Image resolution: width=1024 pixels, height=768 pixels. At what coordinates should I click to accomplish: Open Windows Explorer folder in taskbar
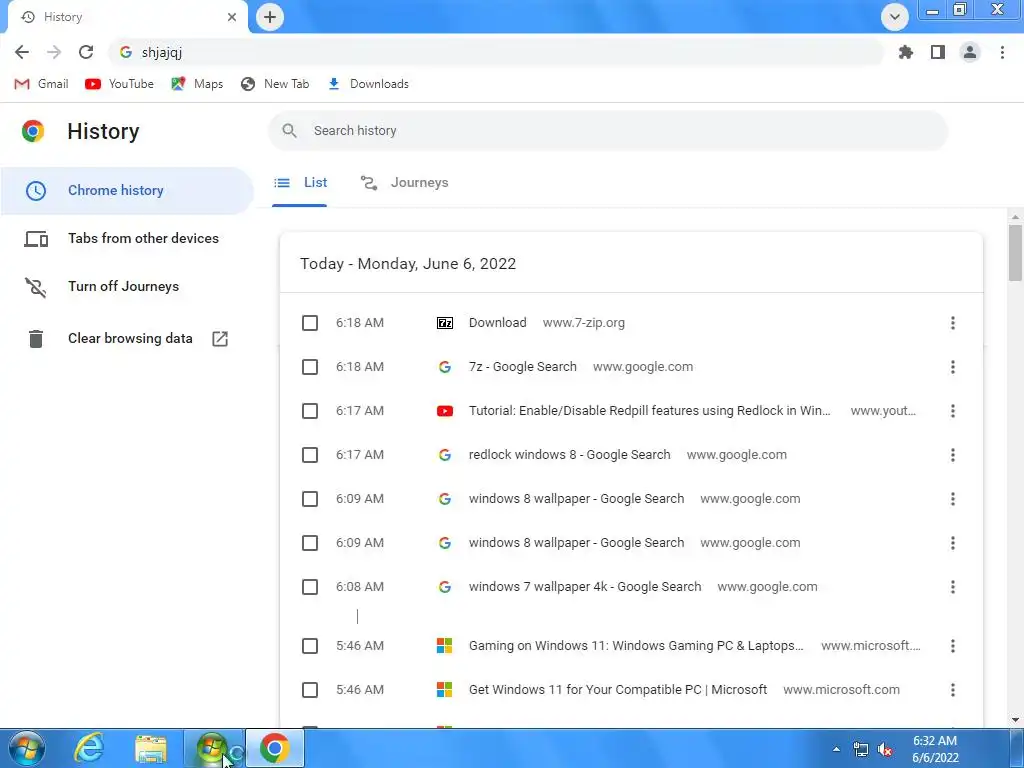coord(151,749)
